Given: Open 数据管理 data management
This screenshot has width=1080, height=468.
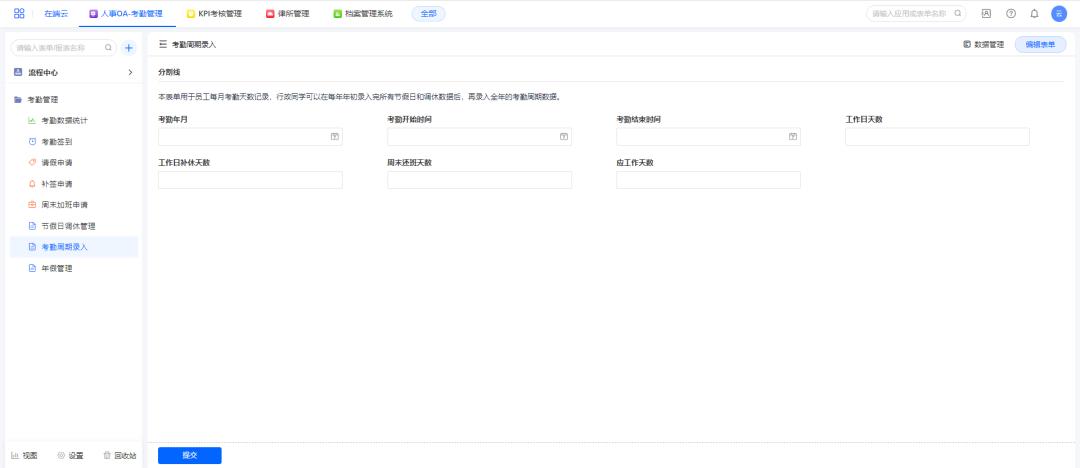Looking at the screenshot, I should pyautogui.click(x=984, y=44).
